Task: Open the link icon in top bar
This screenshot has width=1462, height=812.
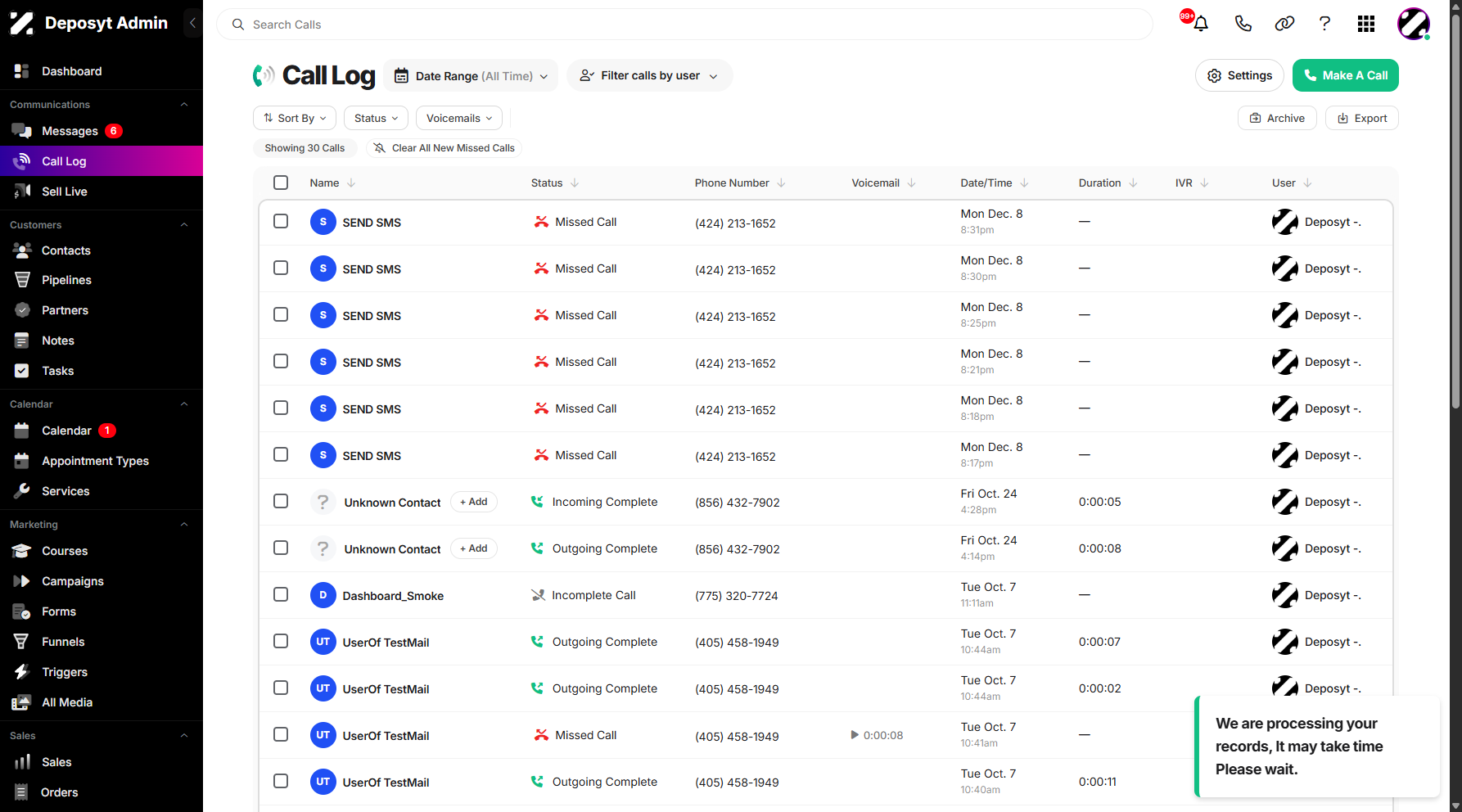Action: [1284, 24]
